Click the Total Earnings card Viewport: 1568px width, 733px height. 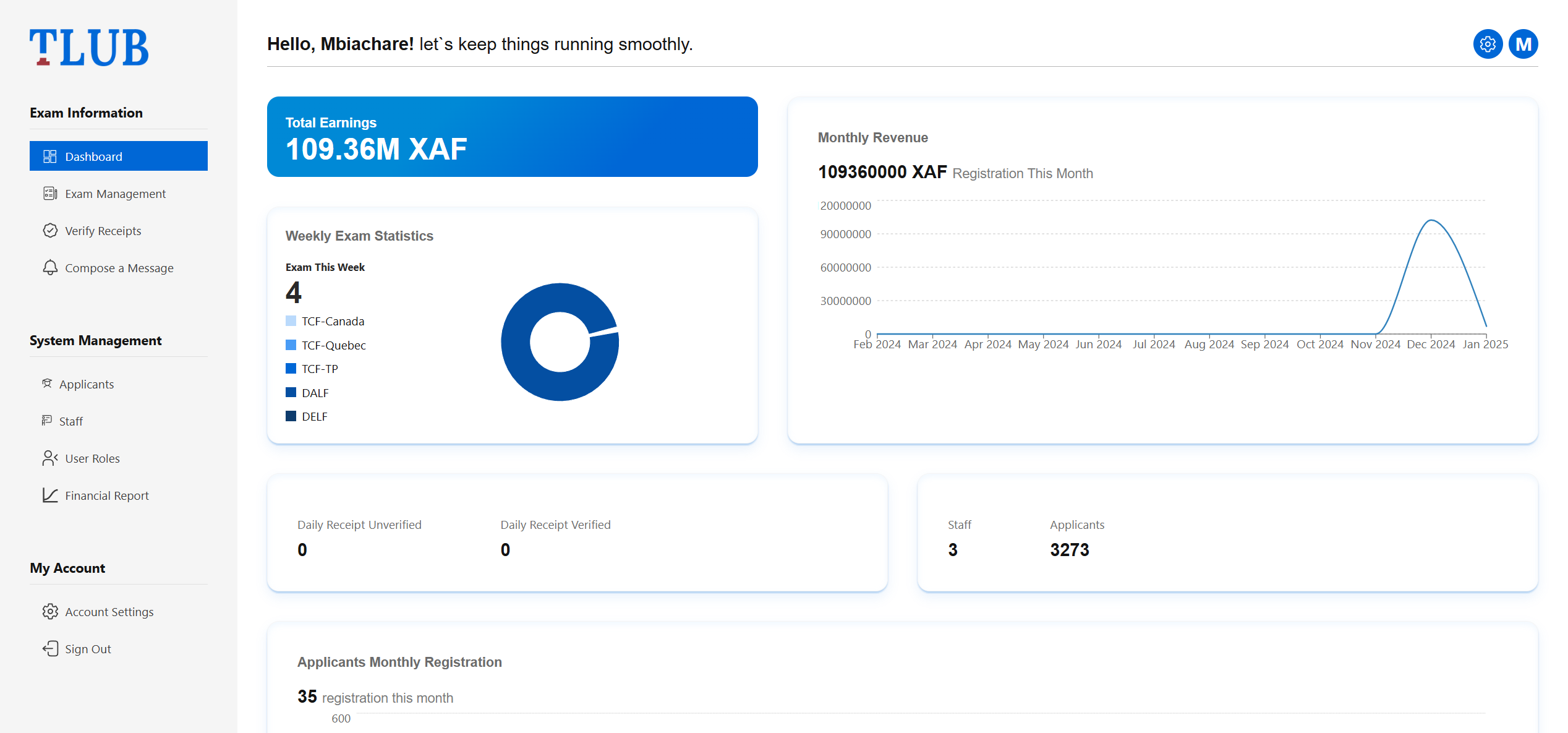513,137
